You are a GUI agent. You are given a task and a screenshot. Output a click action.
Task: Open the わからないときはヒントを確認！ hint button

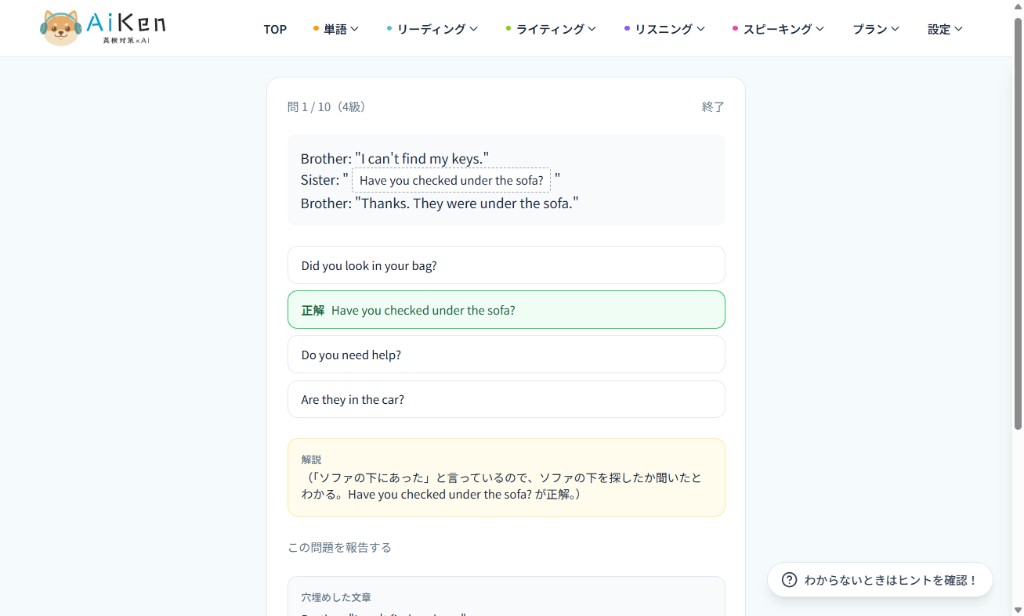[880, 580]
